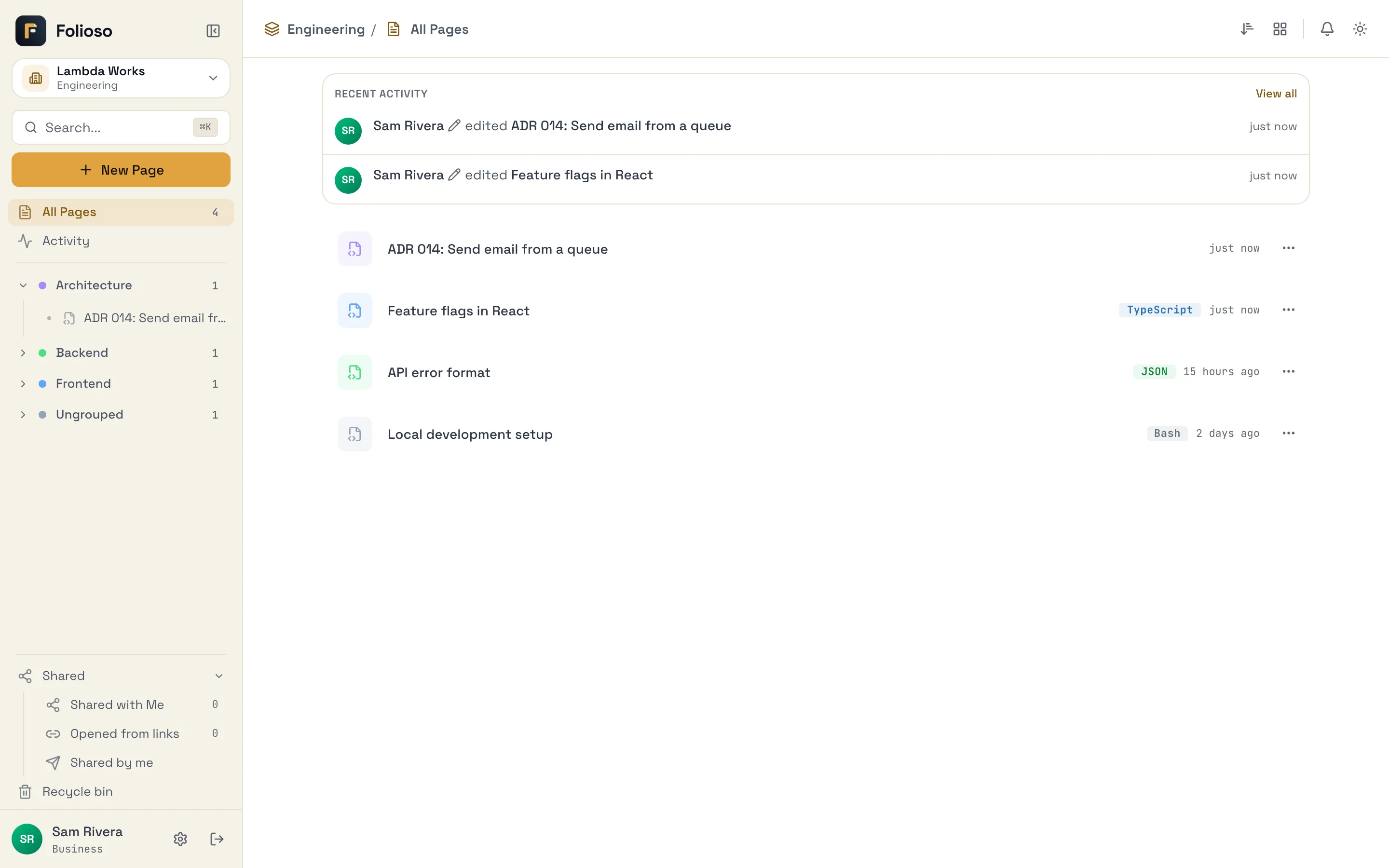
Task: Expand the Ungrouped group
Action: (x=23, y=415)
